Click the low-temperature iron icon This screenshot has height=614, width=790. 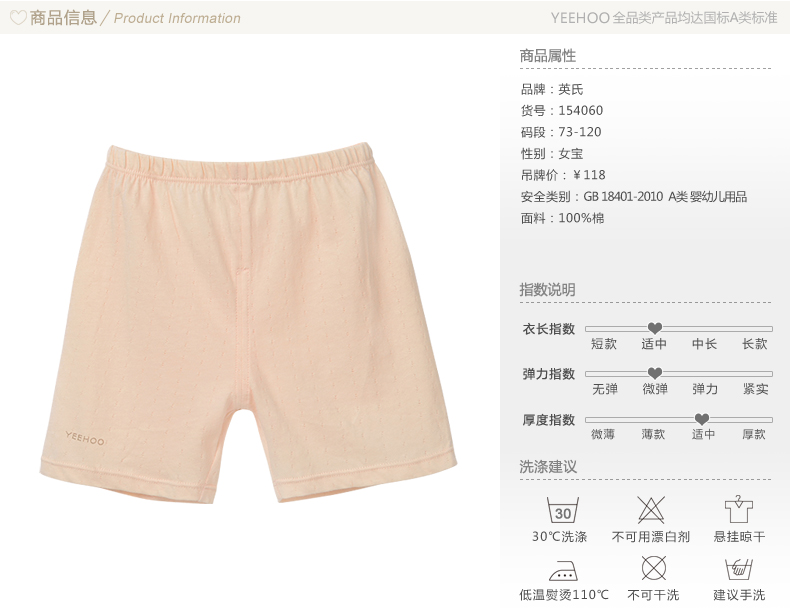click(563, 570)
